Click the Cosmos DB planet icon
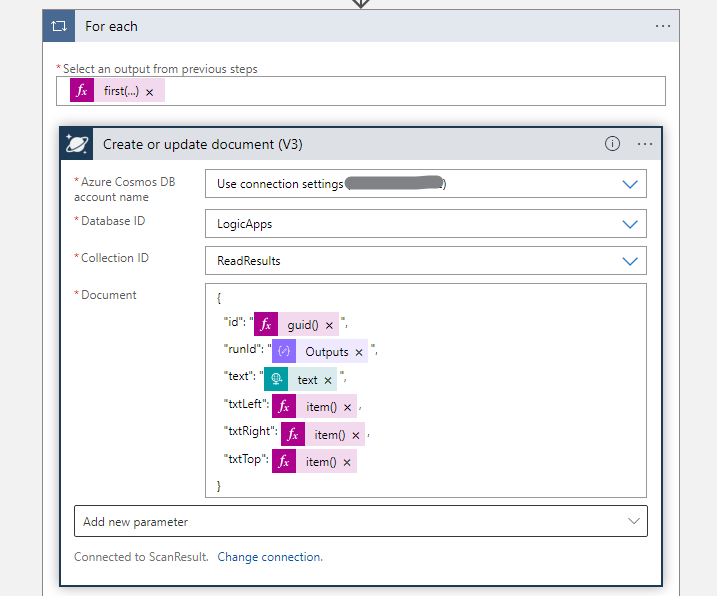717x596 pixels. tap(78, 144)
